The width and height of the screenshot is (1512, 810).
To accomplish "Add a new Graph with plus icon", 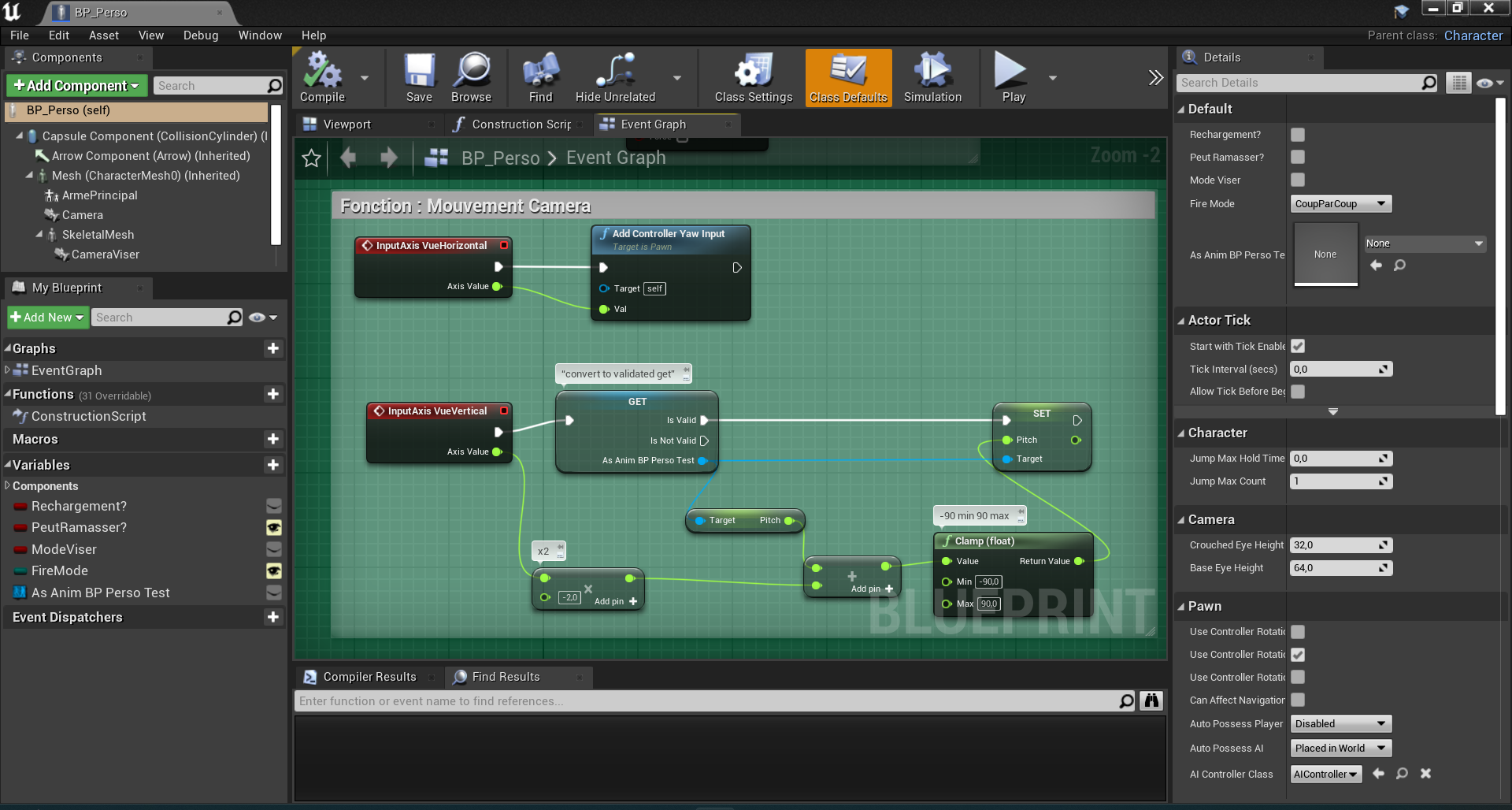I will point(273,348).
